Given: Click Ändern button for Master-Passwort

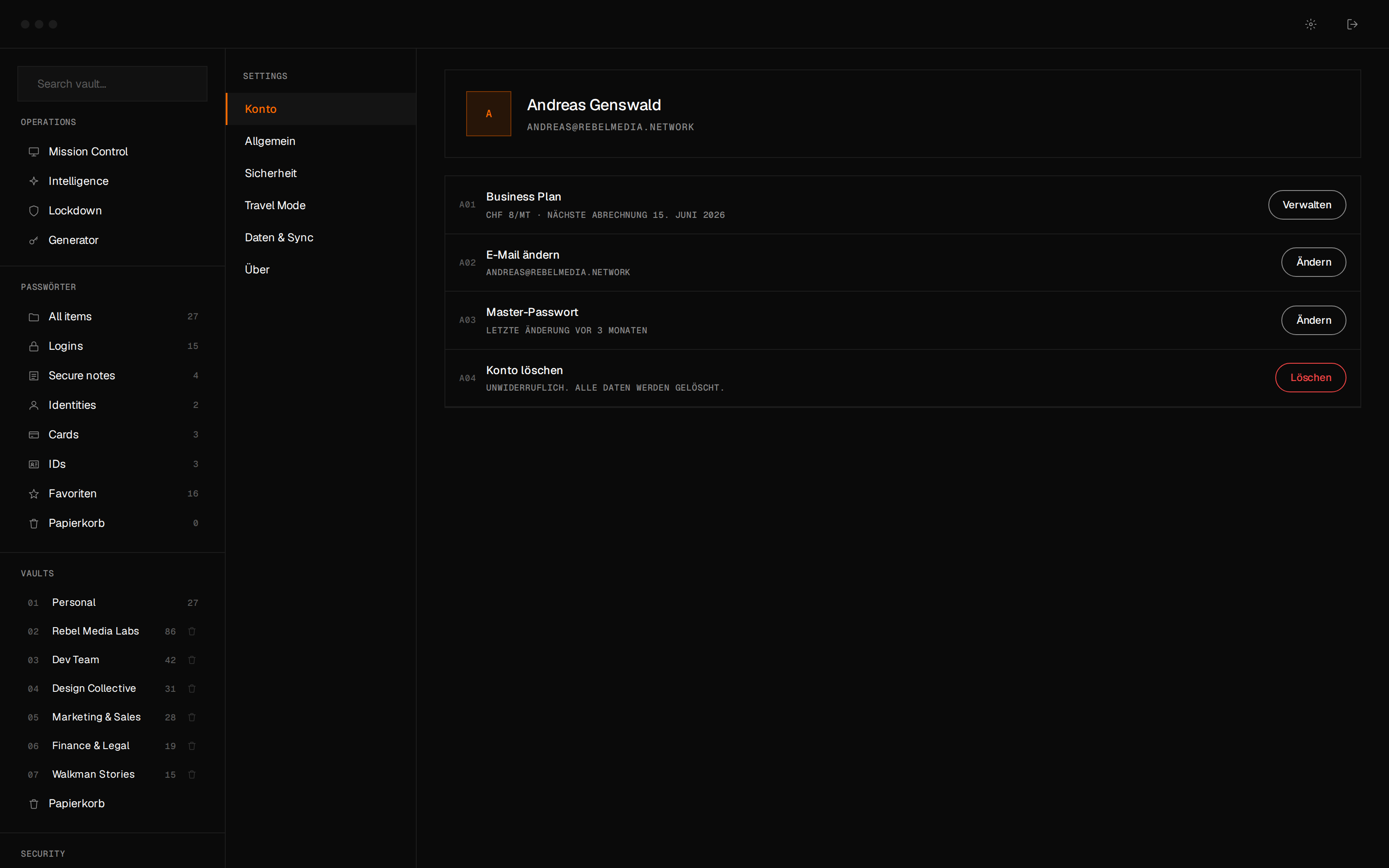Looking at the screenshot, I should click(1313, 320).
